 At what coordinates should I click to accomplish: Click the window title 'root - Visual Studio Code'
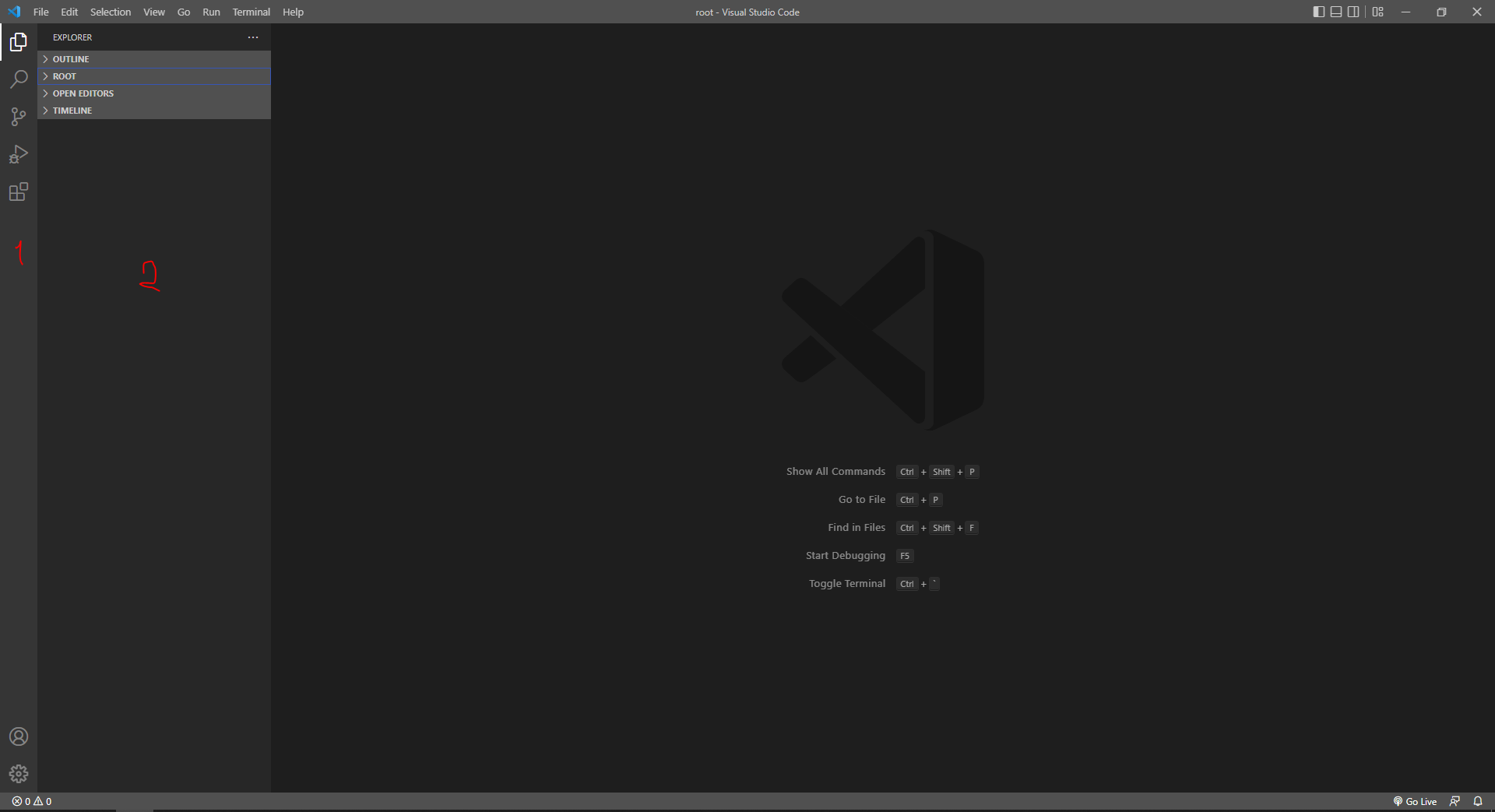point(747,12)
